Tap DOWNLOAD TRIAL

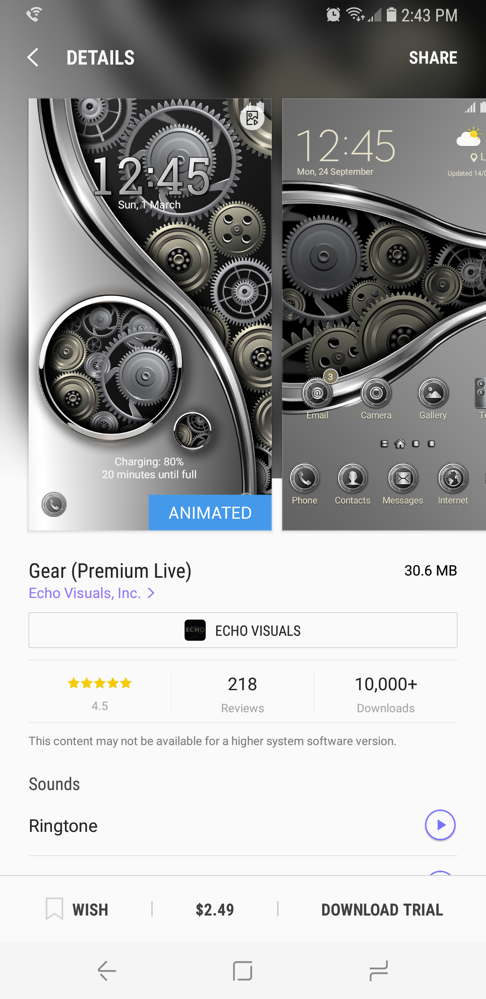pos(382,910)
